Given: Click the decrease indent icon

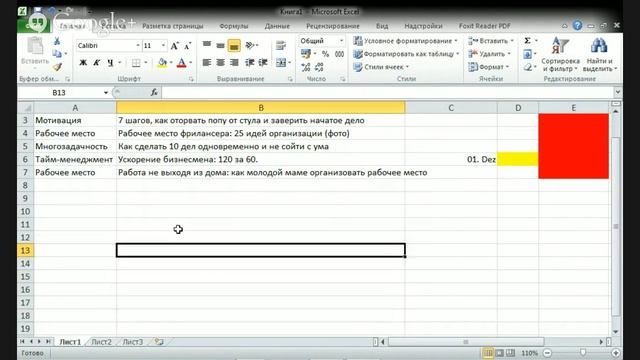Looking at the screenshot, I should click(249, 63).
